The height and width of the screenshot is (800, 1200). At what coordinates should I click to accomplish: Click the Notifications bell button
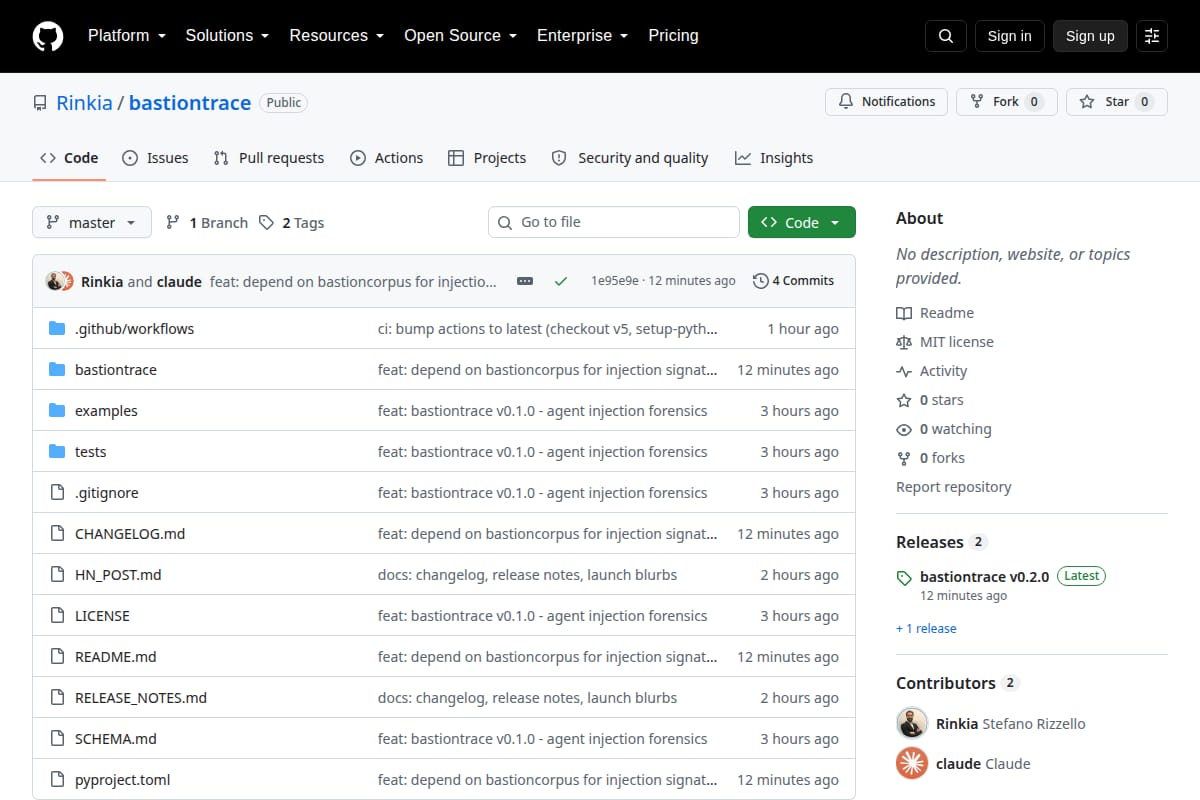point(886,102)
